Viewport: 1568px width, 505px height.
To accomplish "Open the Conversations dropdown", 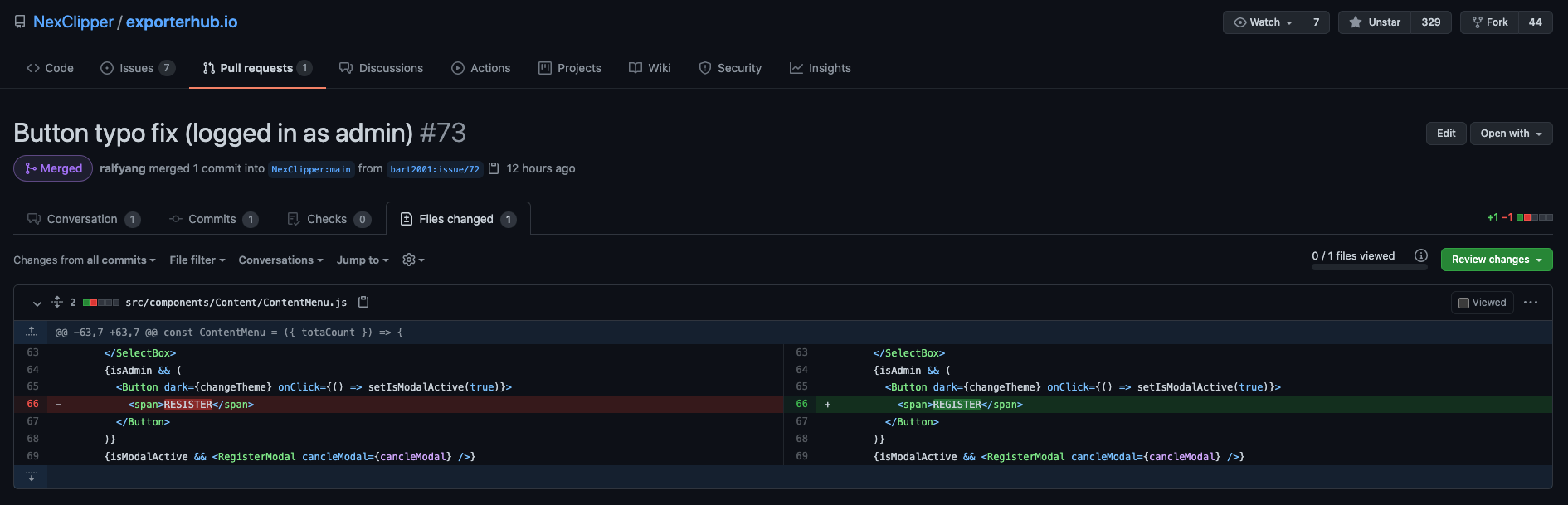I will pyautogui.click(x=280, y=260).
